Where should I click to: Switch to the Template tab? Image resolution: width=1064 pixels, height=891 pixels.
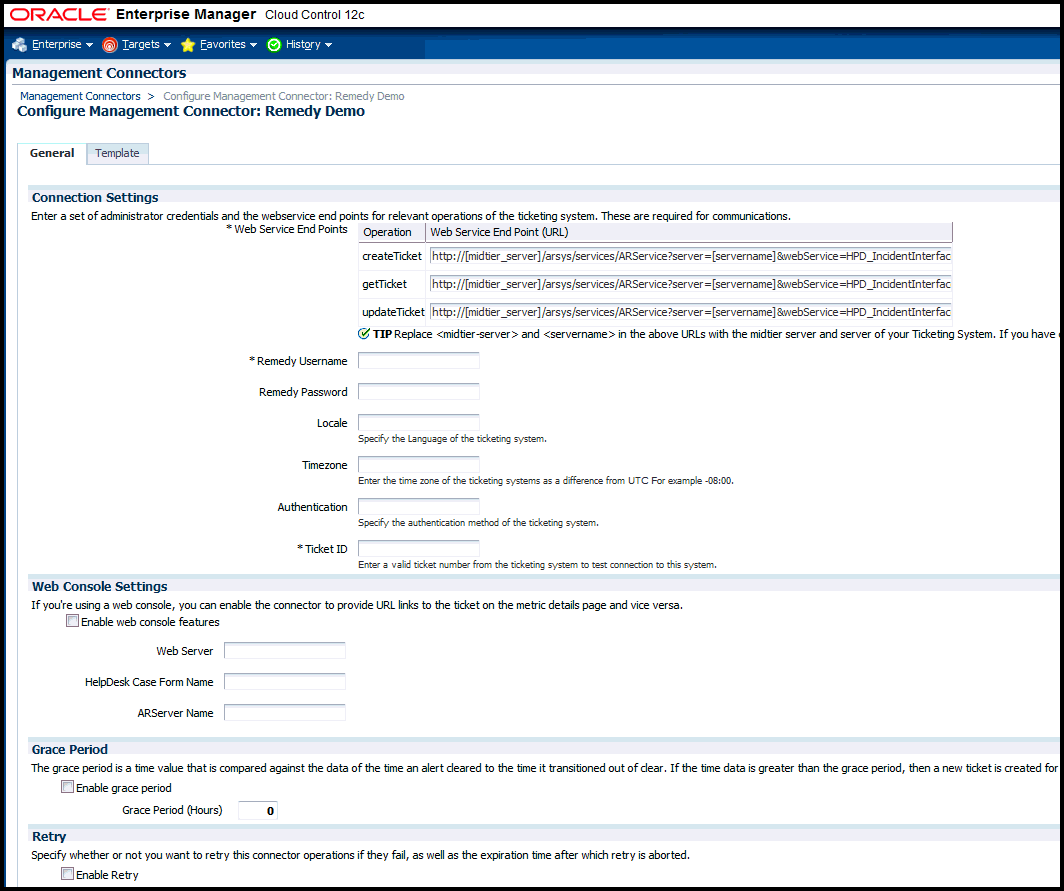point(117,153)
